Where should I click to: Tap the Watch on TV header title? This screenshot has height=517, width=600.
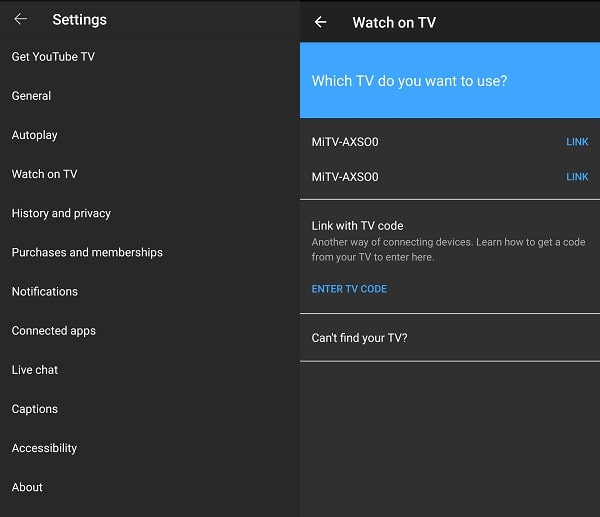(x=394, y=23)
